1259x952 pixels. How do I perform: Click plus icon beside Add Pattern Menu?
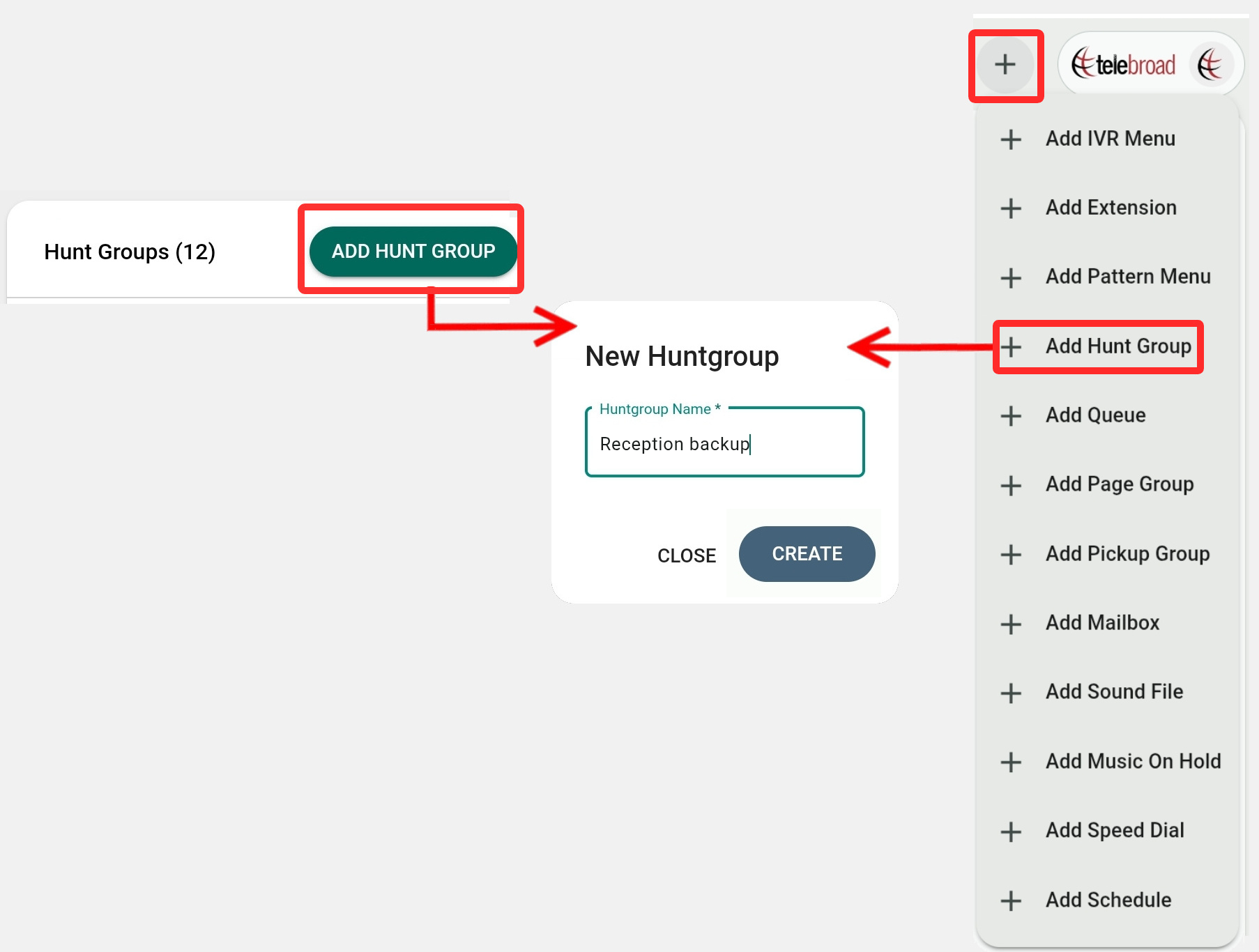(x=1011, y=278)
